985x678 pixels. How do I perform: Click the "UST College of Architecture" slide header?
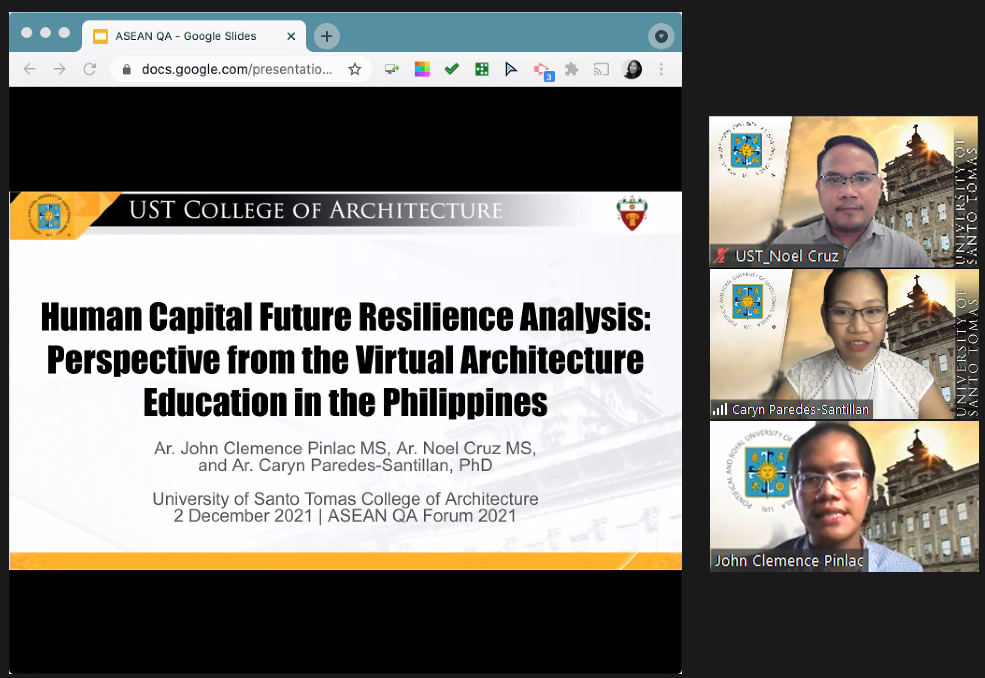315,211
